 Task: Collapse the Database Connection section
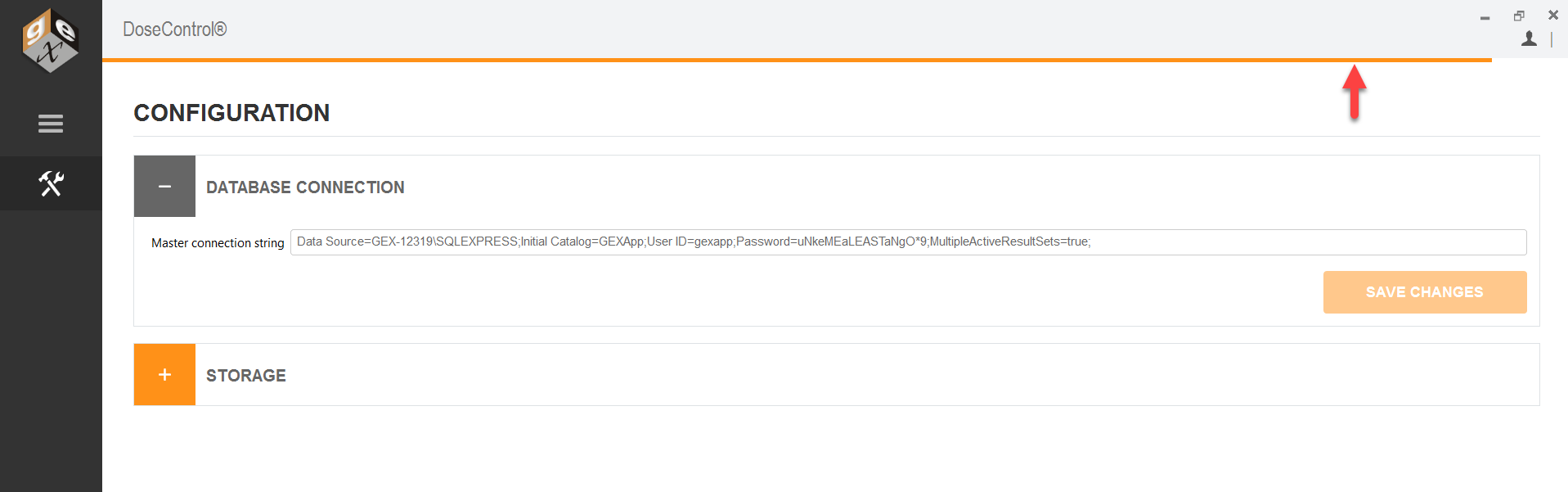pyautogui.click(x=164, y=187)
